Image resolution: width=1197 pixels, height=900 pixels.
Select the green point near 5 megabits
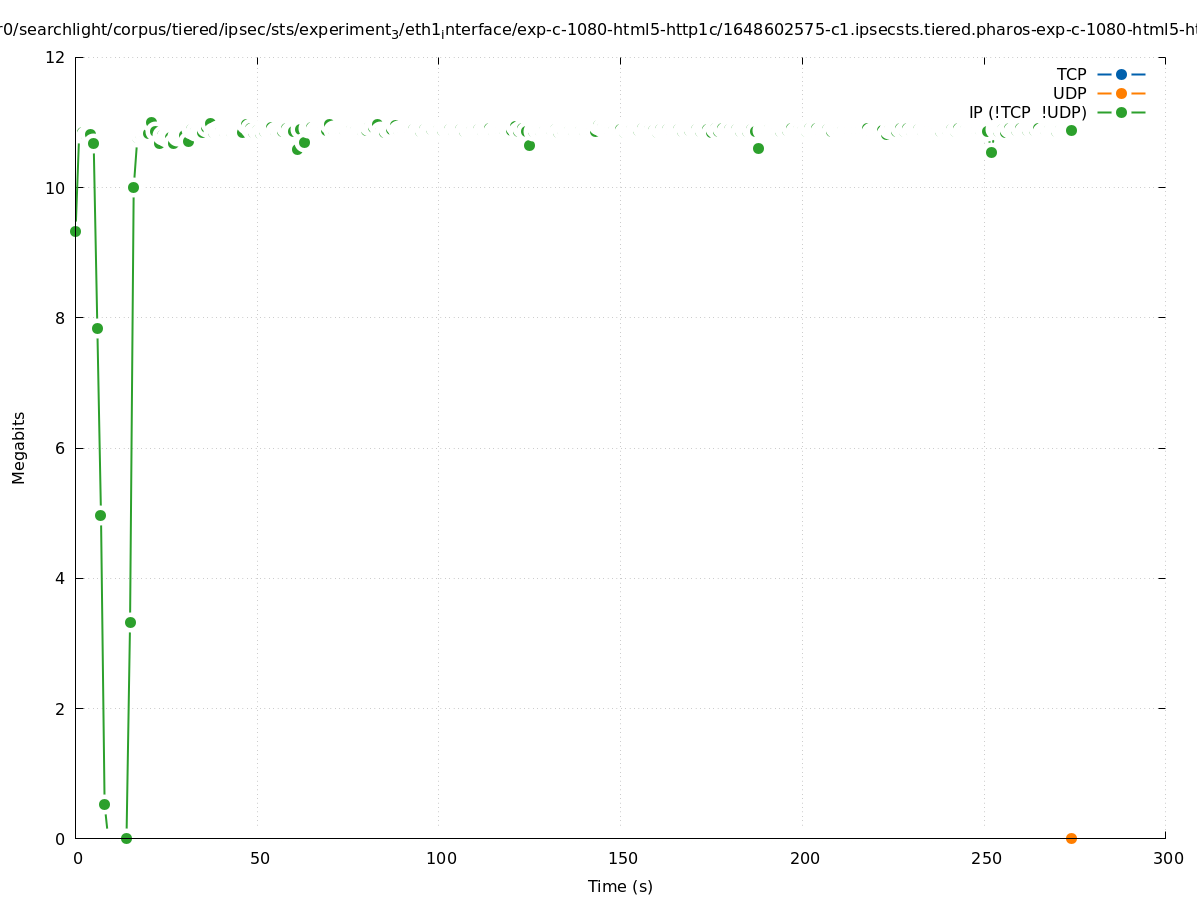(100, 515)
